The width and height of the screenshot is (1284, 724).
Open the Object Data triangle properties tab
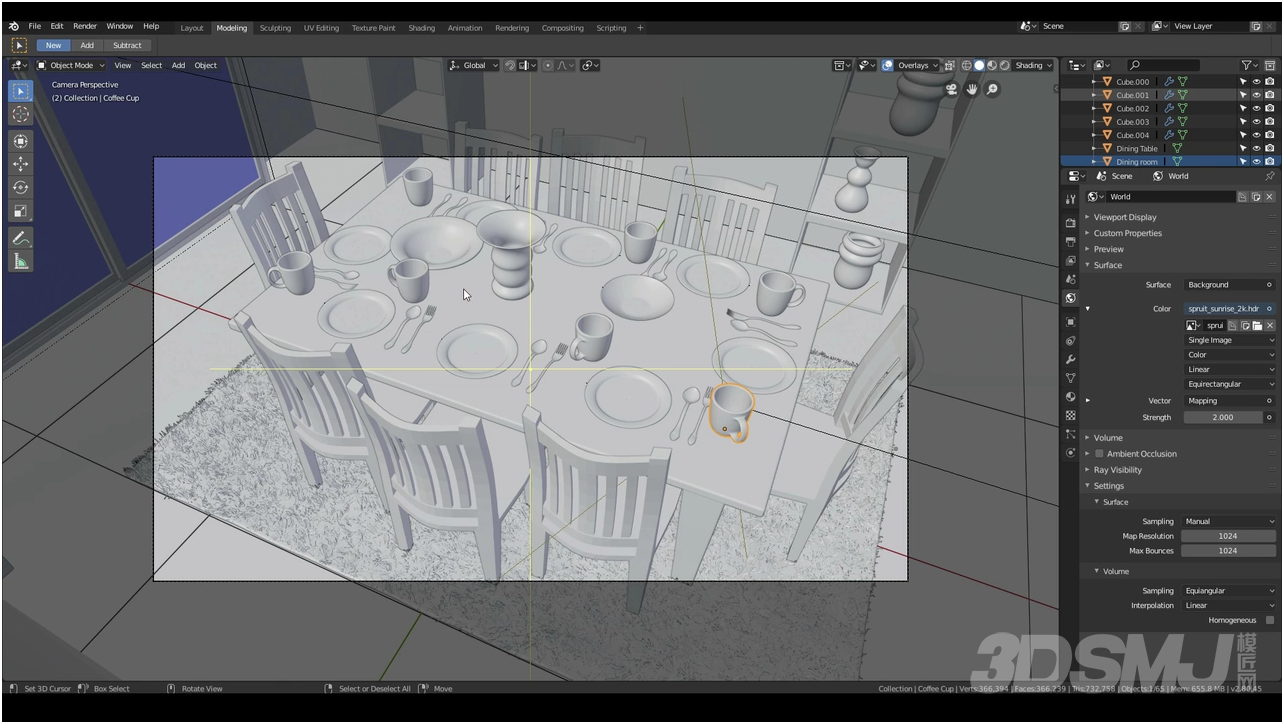[1070, 378]
